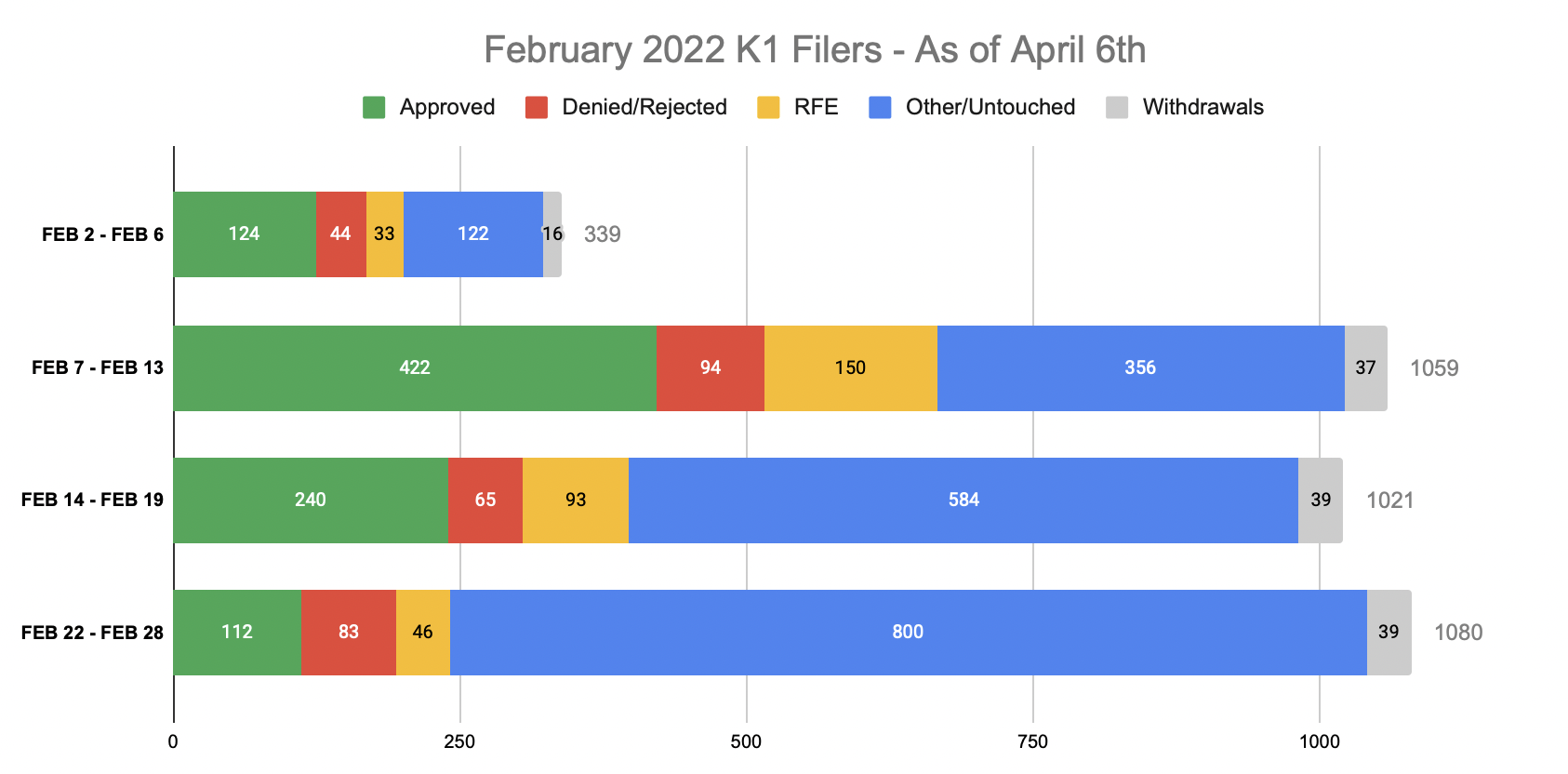Click the red 94 Denied bar segment
This screenshot has width=1568, height=774.
coord(711,367)
